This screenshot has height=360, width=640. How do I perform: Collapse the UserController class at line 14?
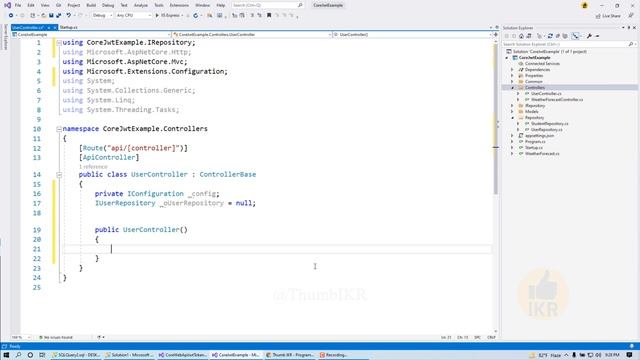click(59, 175)
